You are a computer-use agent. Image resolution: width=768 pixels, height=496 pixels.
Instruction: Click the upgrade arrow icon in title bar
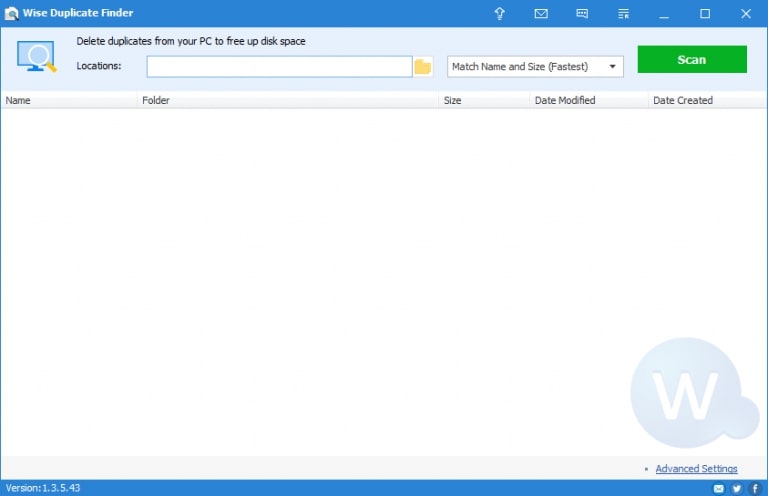[x=500, y=13]
